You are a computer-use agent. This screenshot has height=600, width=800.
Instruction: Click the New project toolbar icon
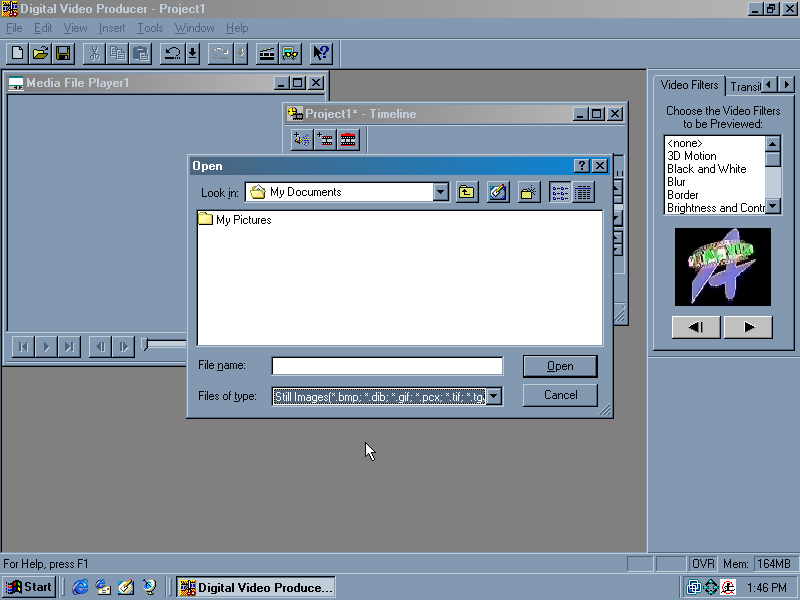click(x=17, y=53)
